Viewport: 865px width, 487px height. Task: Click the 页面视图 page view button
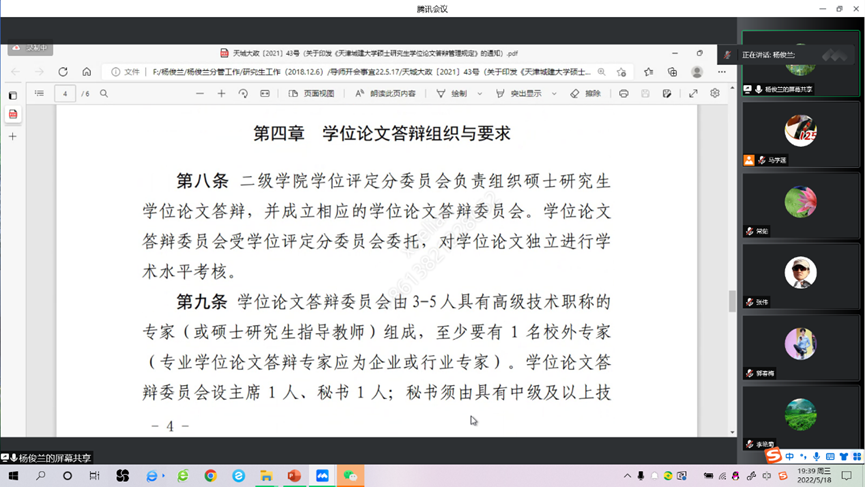pyautogui.click(x=312, y=94)
